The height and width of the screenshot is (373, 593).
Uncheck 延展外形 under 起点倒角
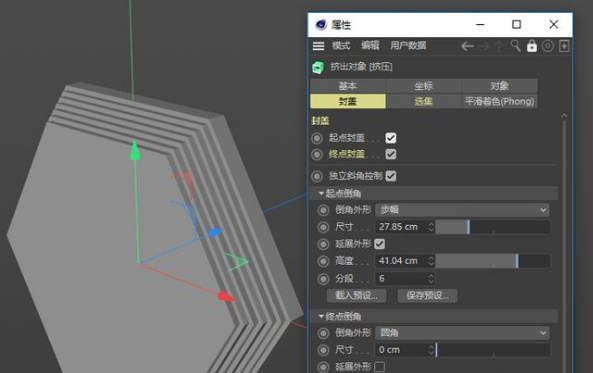click(379, 244)
